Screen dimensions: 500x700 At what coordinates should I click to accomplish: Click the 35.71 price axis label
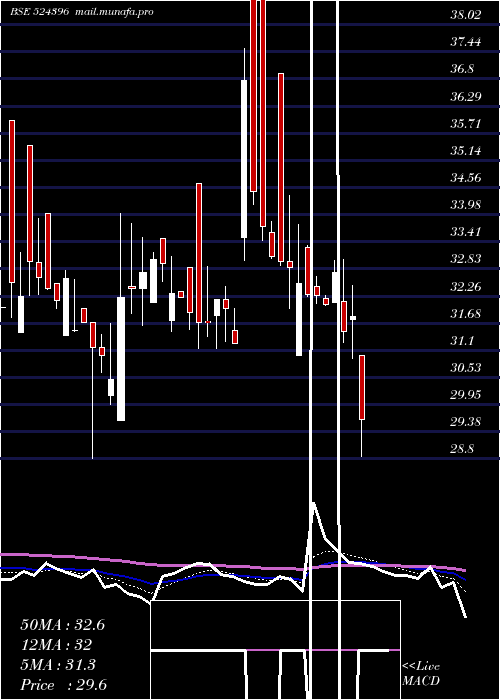[466, 124]
